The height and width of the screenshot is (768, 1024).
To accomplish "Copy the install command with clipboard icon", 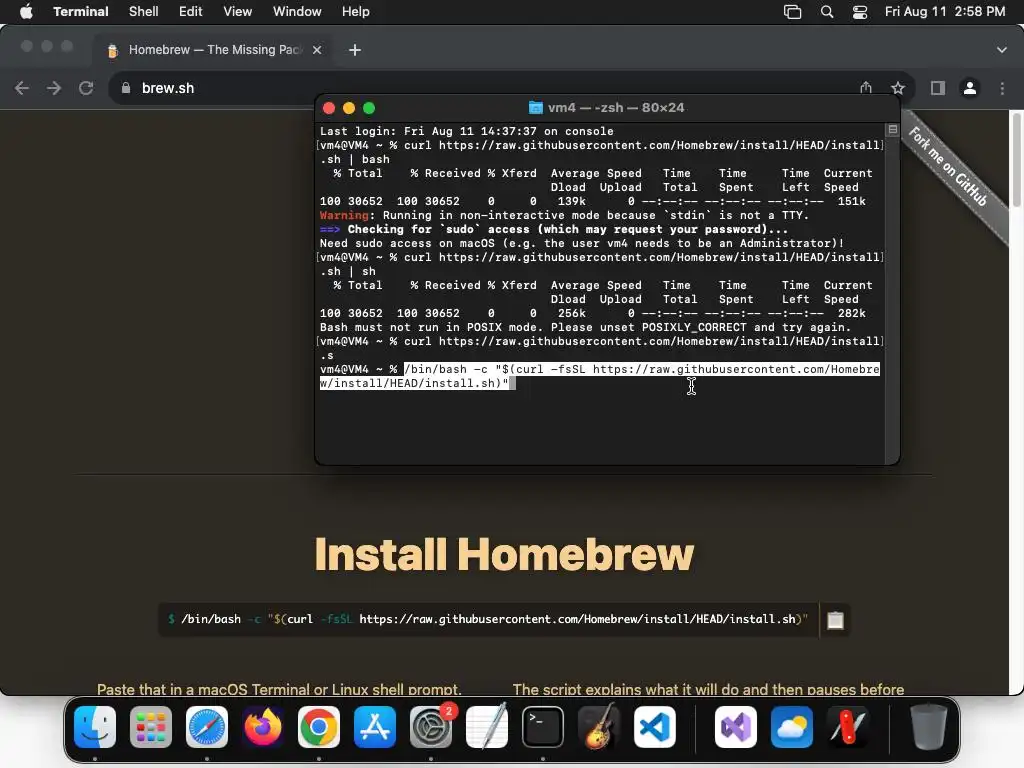I will (835, 620).
